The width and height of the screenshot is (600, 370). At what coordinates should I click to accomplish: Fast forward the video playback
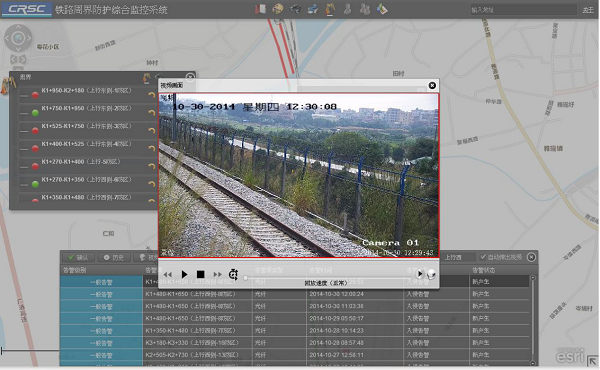click(x=217, y=274)
